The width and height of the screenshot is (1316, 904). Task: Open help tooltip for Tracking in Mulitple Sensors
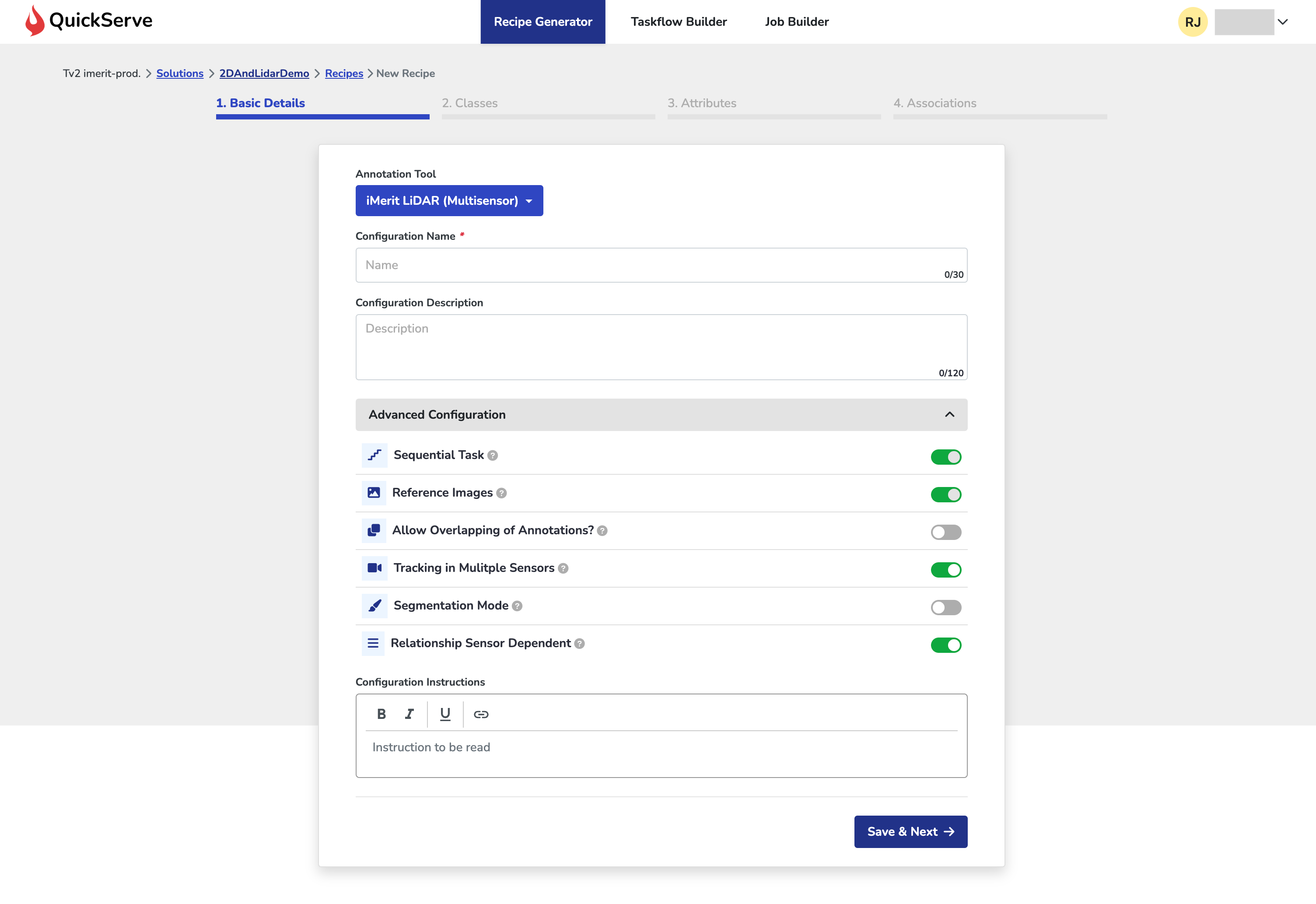coord(563,569)
